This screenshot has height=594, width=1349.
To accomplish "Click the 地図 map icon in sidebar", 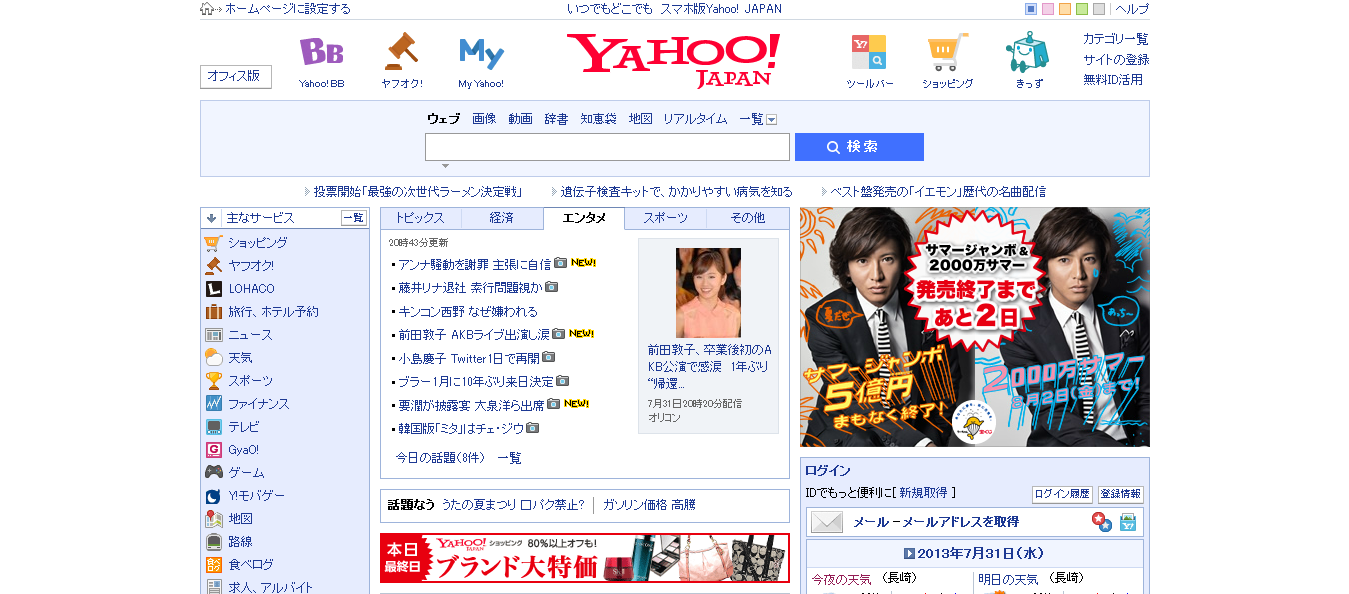I will click(213, 518).
